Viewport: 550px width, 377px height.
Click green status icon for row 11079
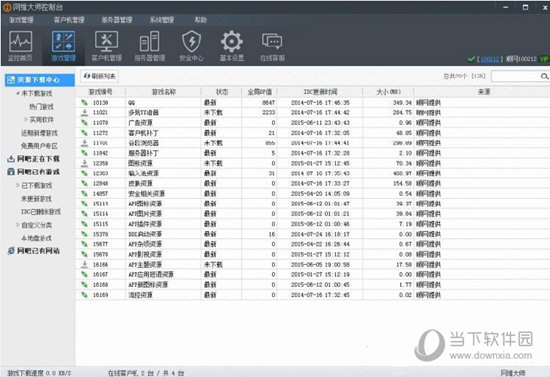85,123
